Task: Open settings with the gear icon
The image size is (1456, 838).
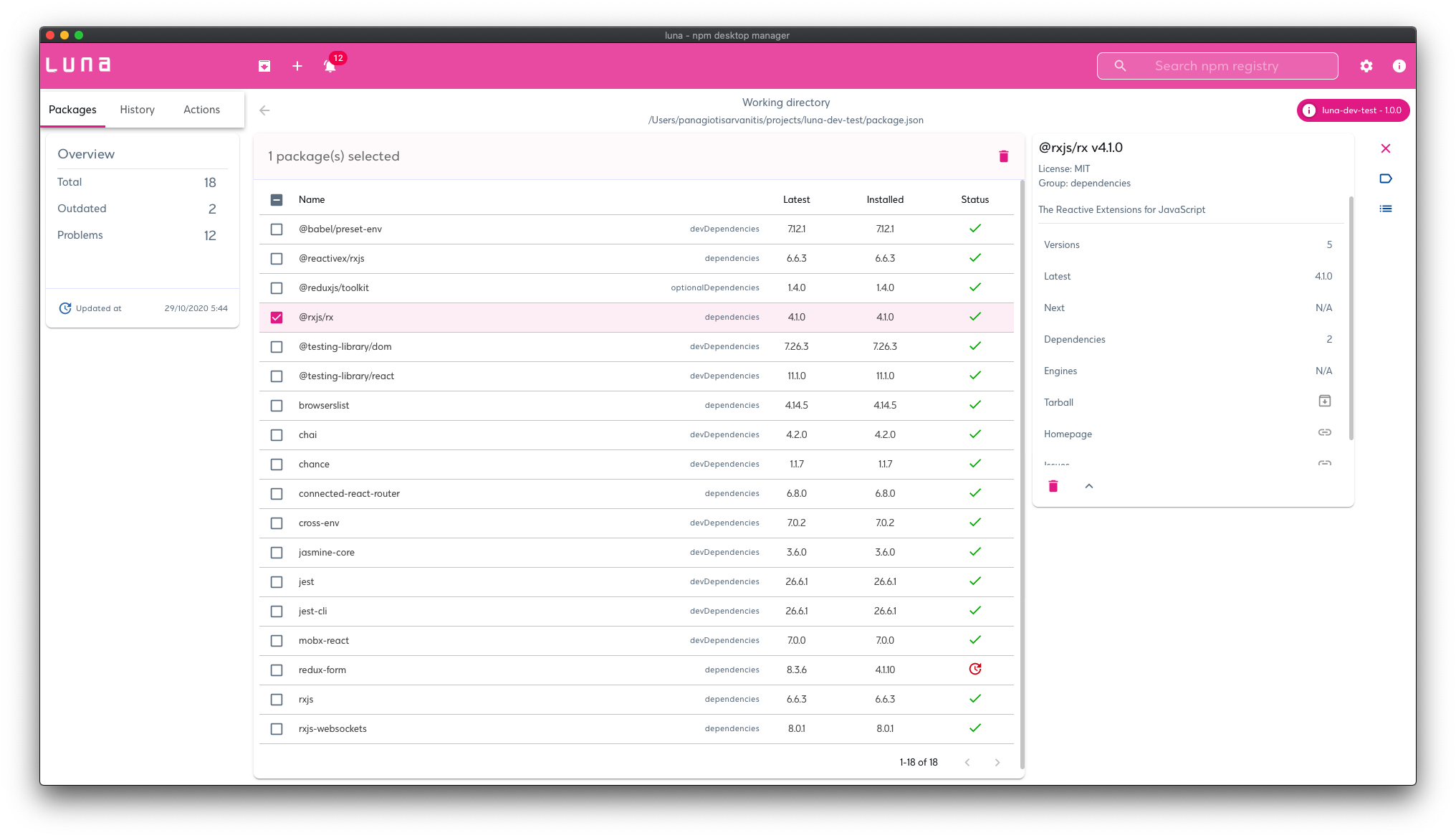Action: (x=1366, y=66)
